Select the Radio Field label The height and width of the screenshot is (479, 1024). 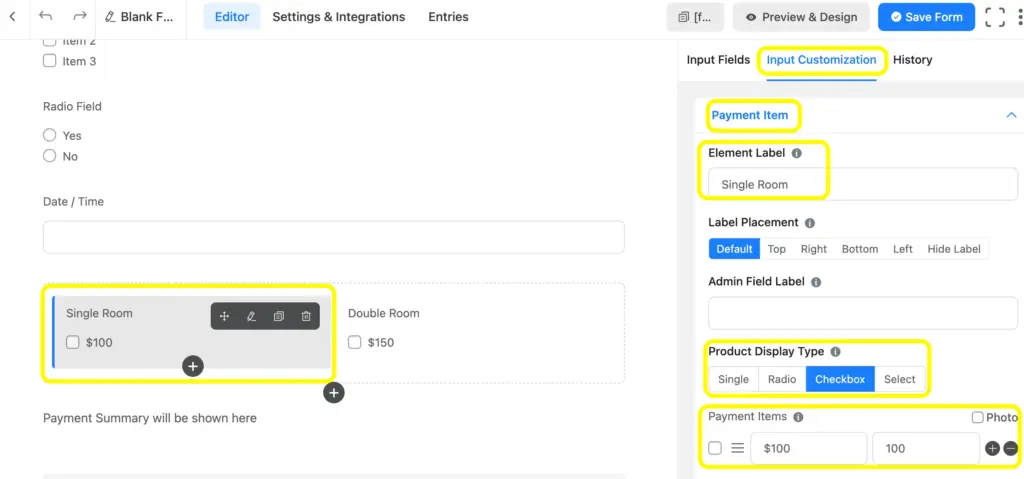click(72, 107)
